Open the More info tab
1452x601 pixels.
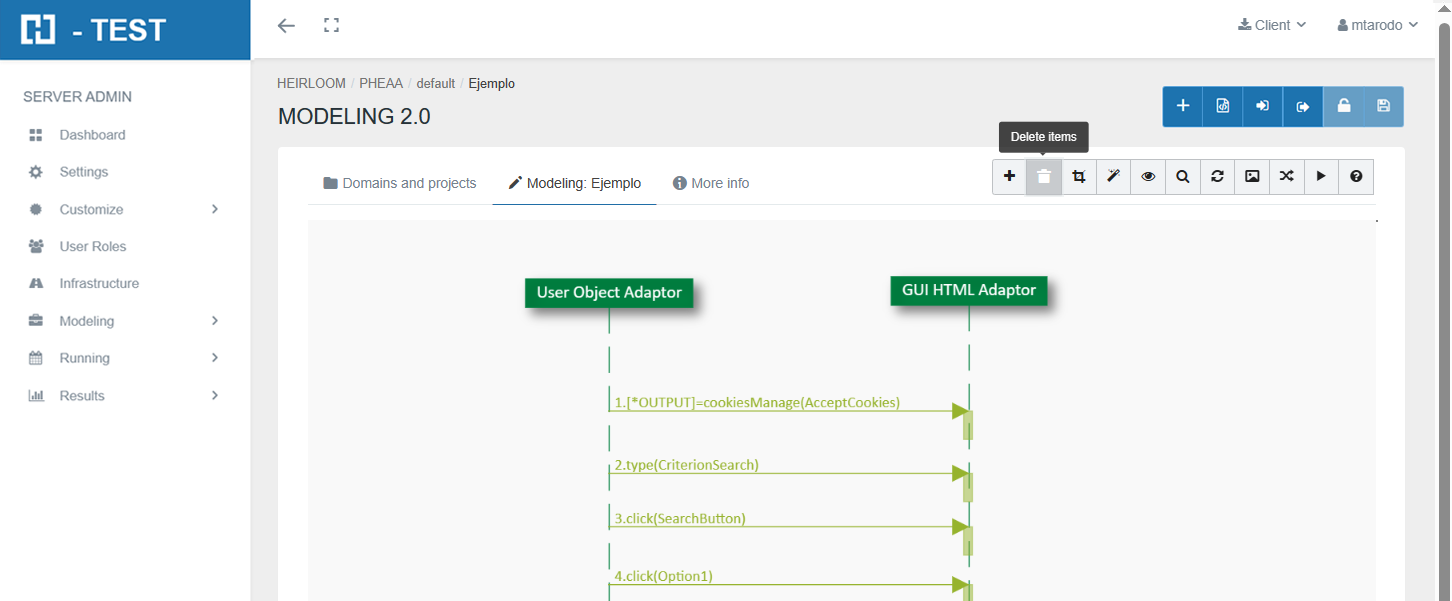point(711,183)
